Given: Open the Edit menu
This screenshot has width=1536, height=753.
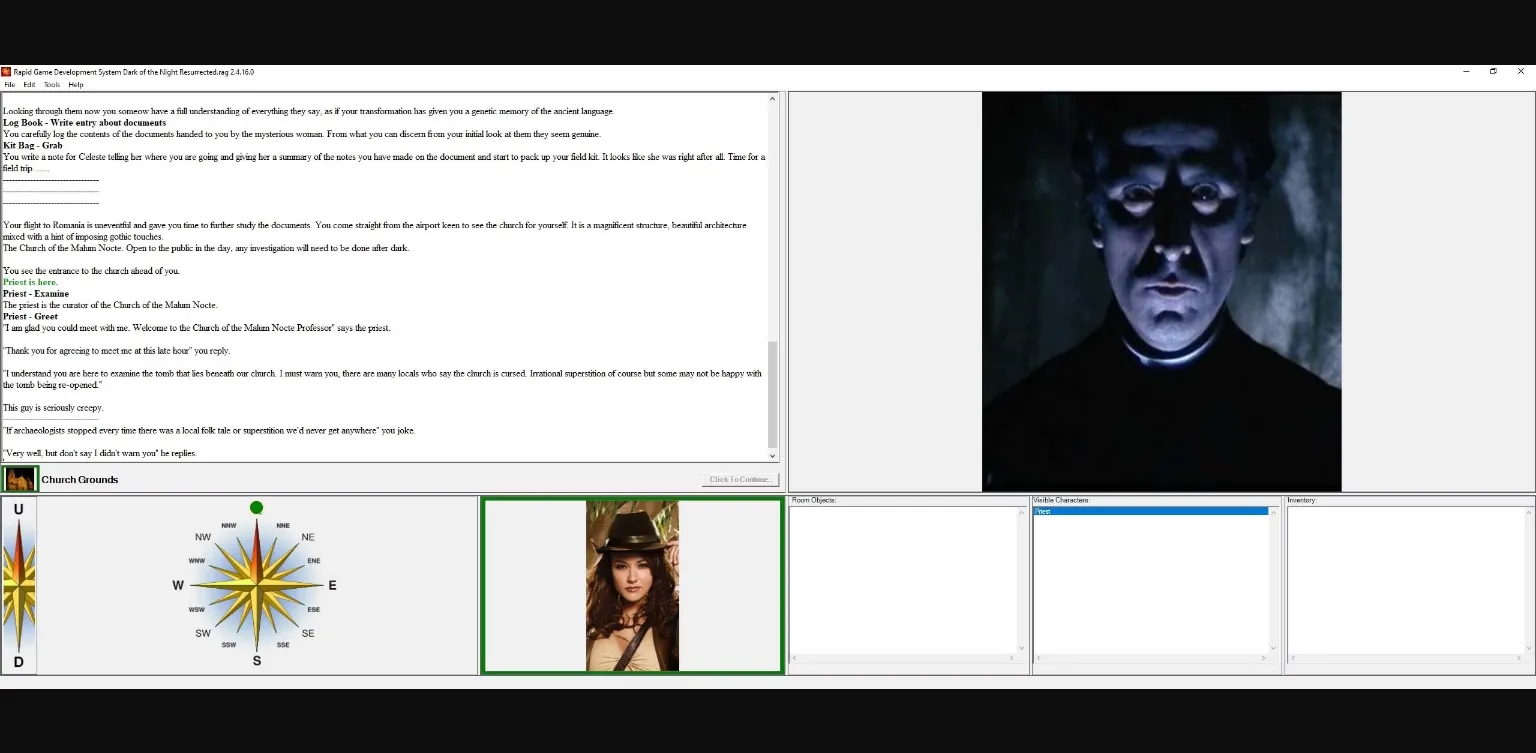Looking at the screenshot, I should 29,85.
